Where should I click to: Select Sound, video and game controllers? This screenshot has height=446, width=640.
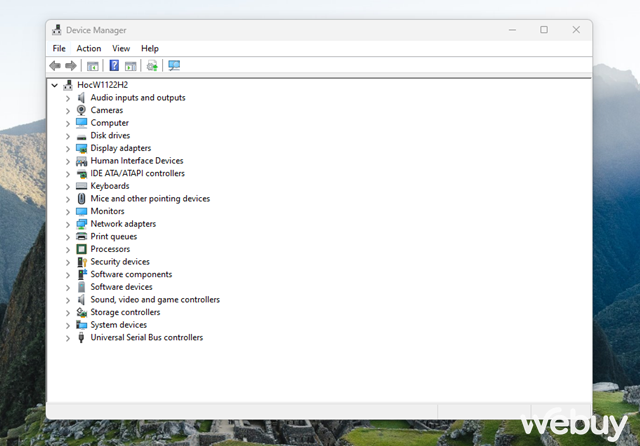point(155,300)
